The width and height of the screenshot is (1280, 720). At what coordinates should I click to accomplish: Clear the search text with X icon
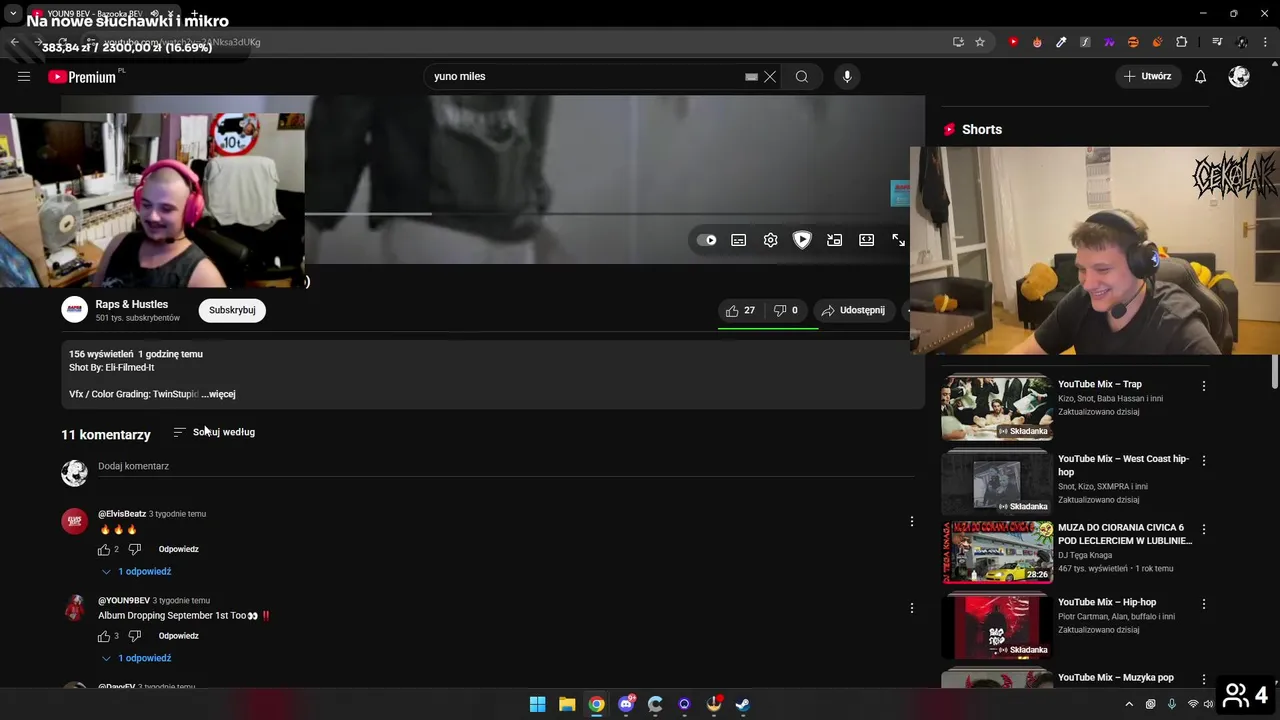pyautogui.click(x=770, y=77)
